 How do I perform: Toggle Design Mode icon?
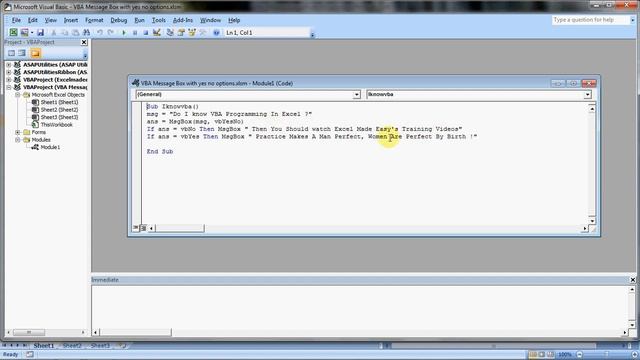[x=157, y=32]
